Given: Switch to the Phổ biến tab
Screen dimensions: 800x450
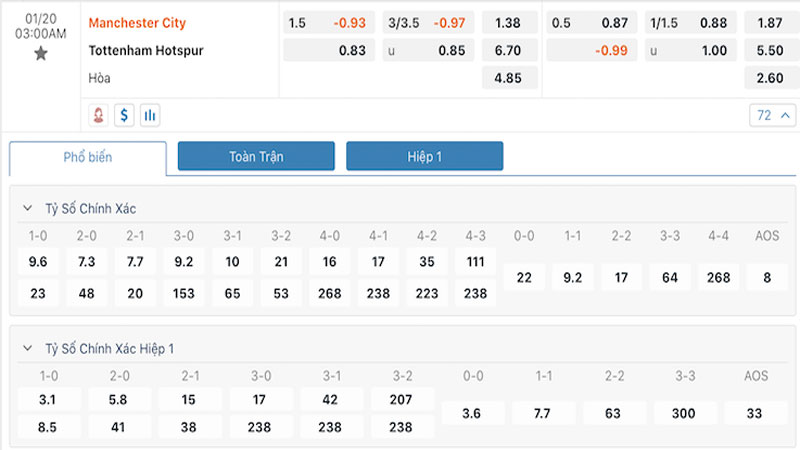Looking at the screenshot, I should click(x=88, y=157).
